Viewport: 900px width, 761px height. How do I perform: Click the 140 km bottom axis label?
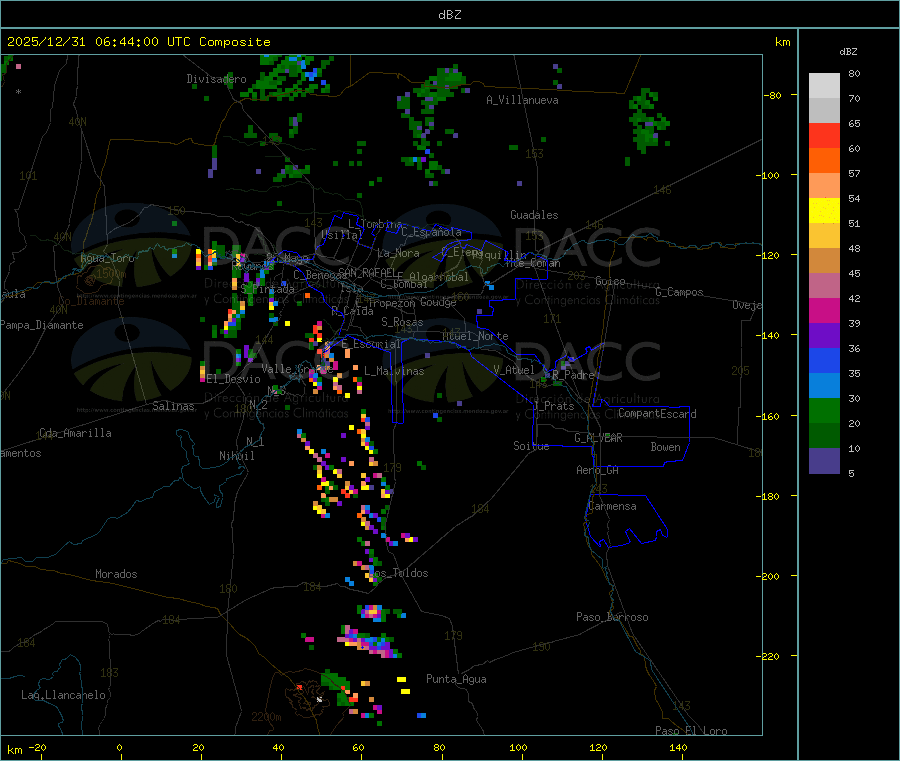point(678,747)
